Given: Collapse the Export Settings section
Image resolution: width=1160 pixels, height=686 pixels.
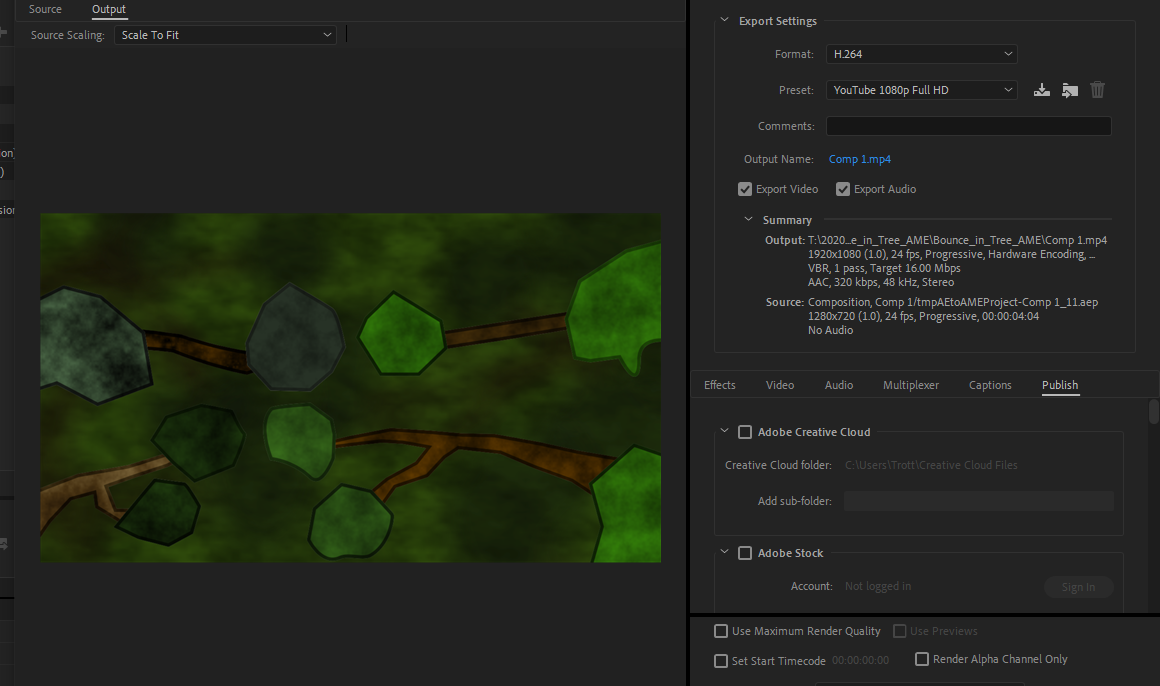Looking at the screenshot, I should click(x=724, y=20).
